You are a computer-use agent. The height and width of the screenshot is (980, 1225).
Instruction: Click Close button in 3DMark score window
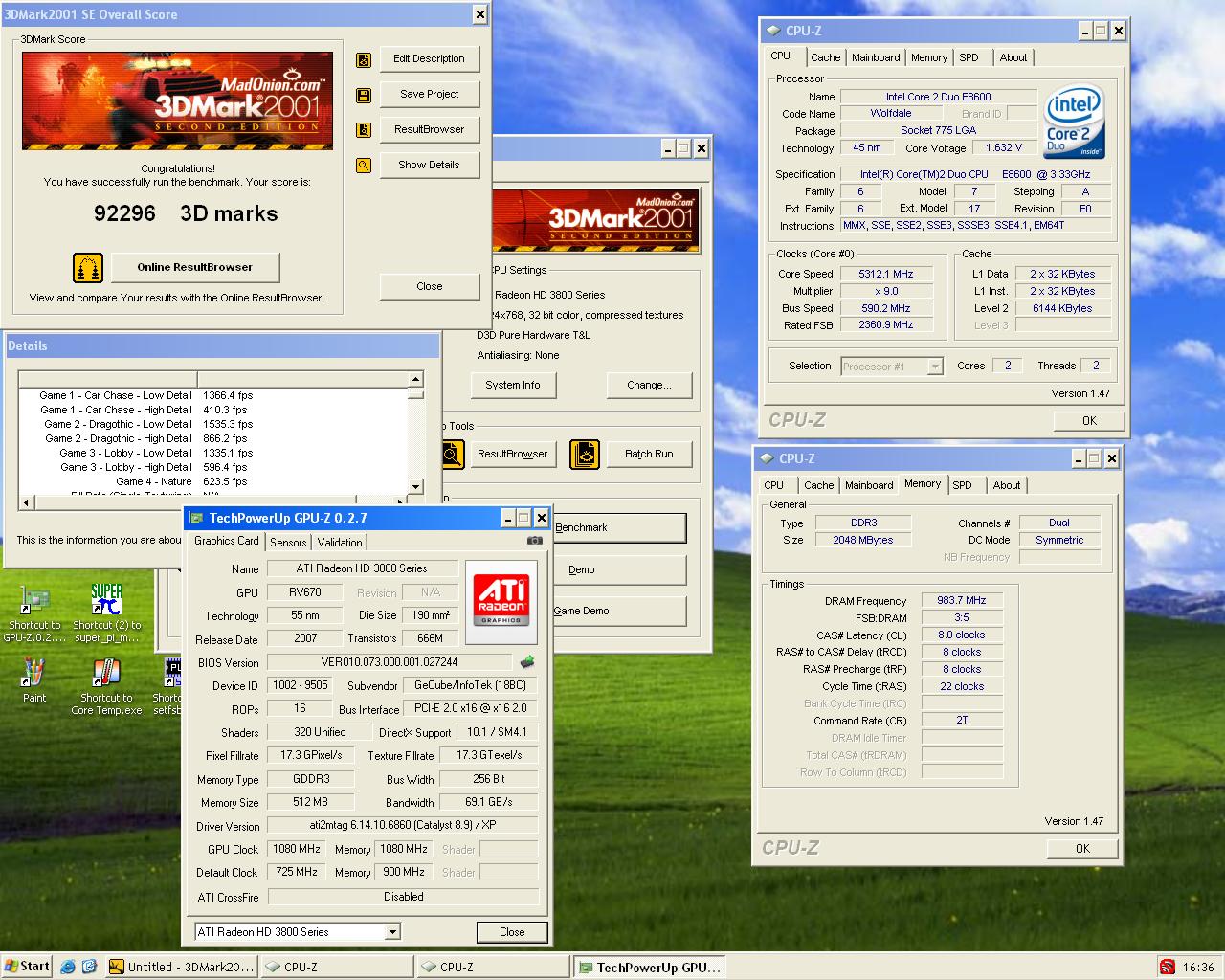[429, 286]
